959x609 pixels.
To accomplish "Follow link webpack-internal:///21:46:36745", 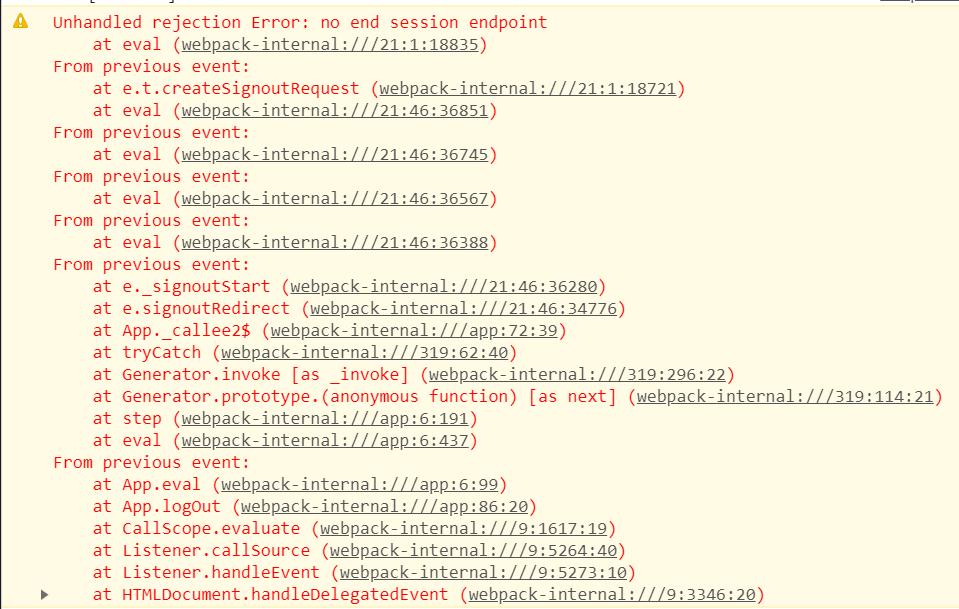I will click(x=335, y=155).
